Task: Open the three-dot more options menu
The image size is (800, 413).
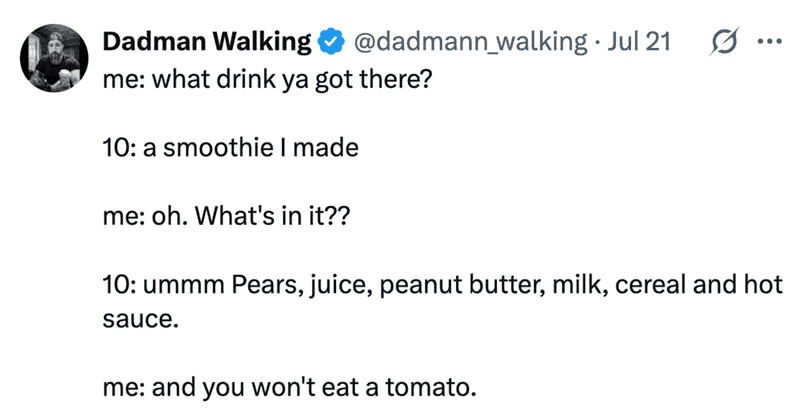Action: click(x=769, y=42)
